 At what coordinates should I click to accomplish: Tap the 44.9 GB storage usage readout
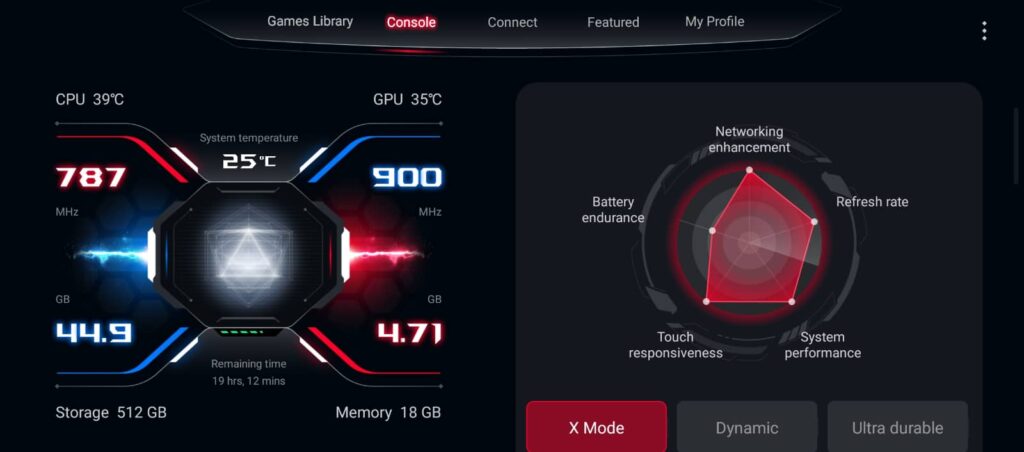(x=94, y=332)
